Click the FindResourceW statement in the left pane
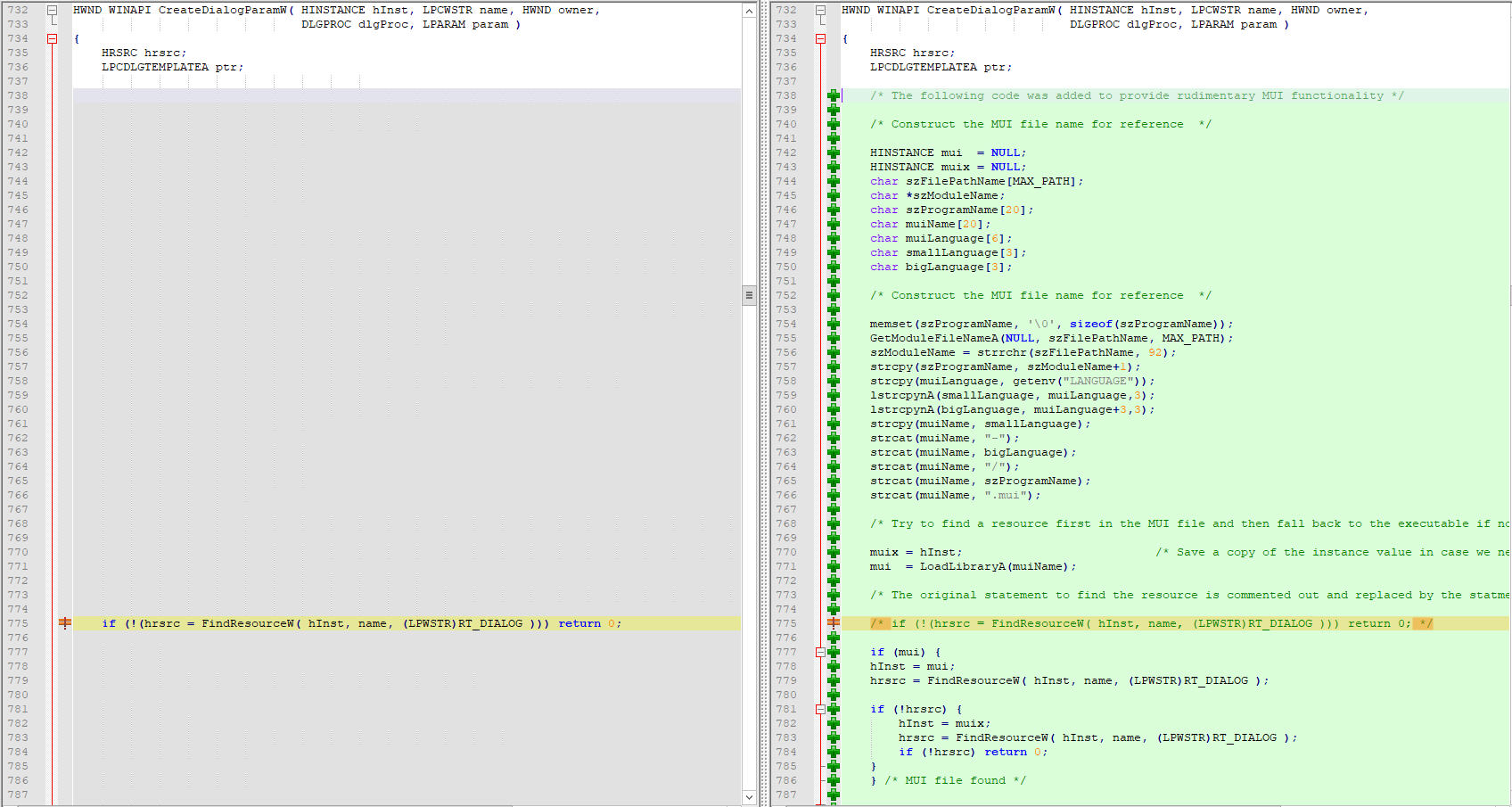Image resolution: width=1512 pixels, height=807 pixels. tap(362, 623)
